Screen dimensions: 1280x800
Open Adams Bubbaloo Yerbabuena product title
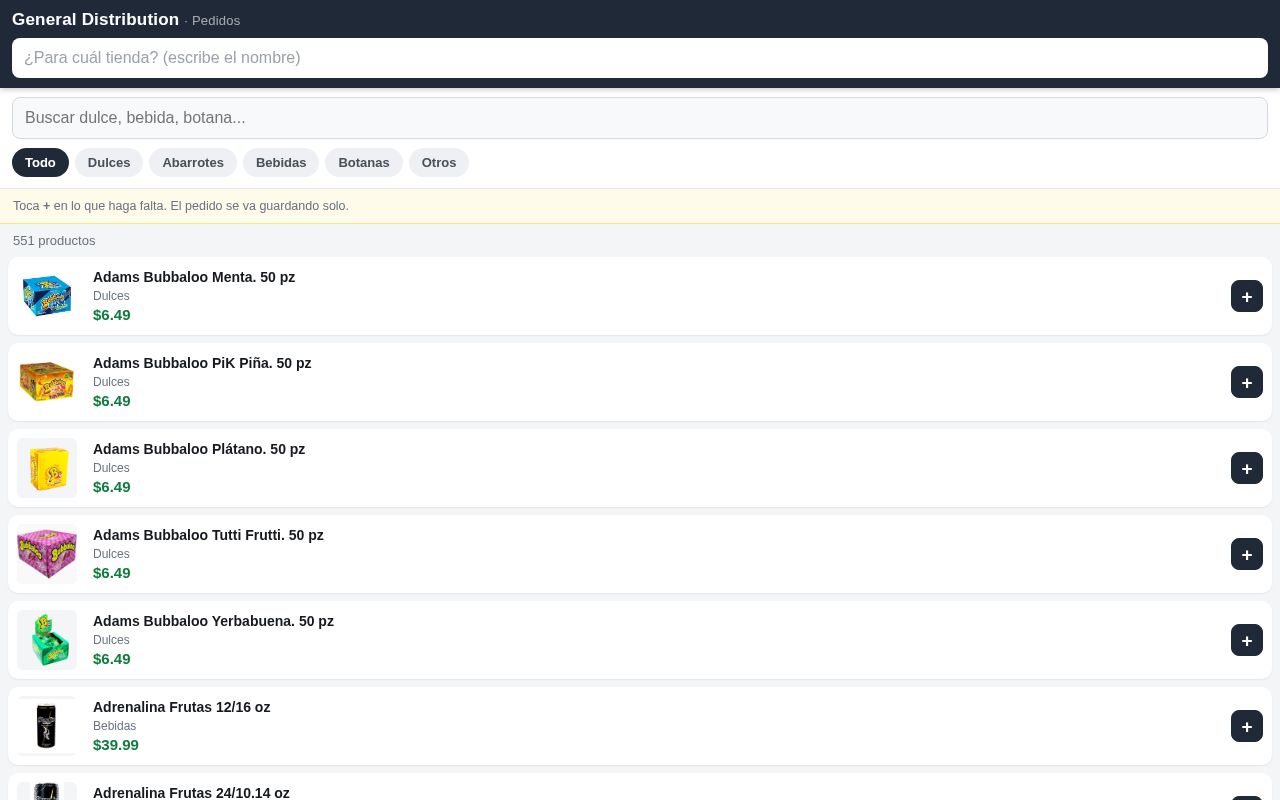point(213,621)
